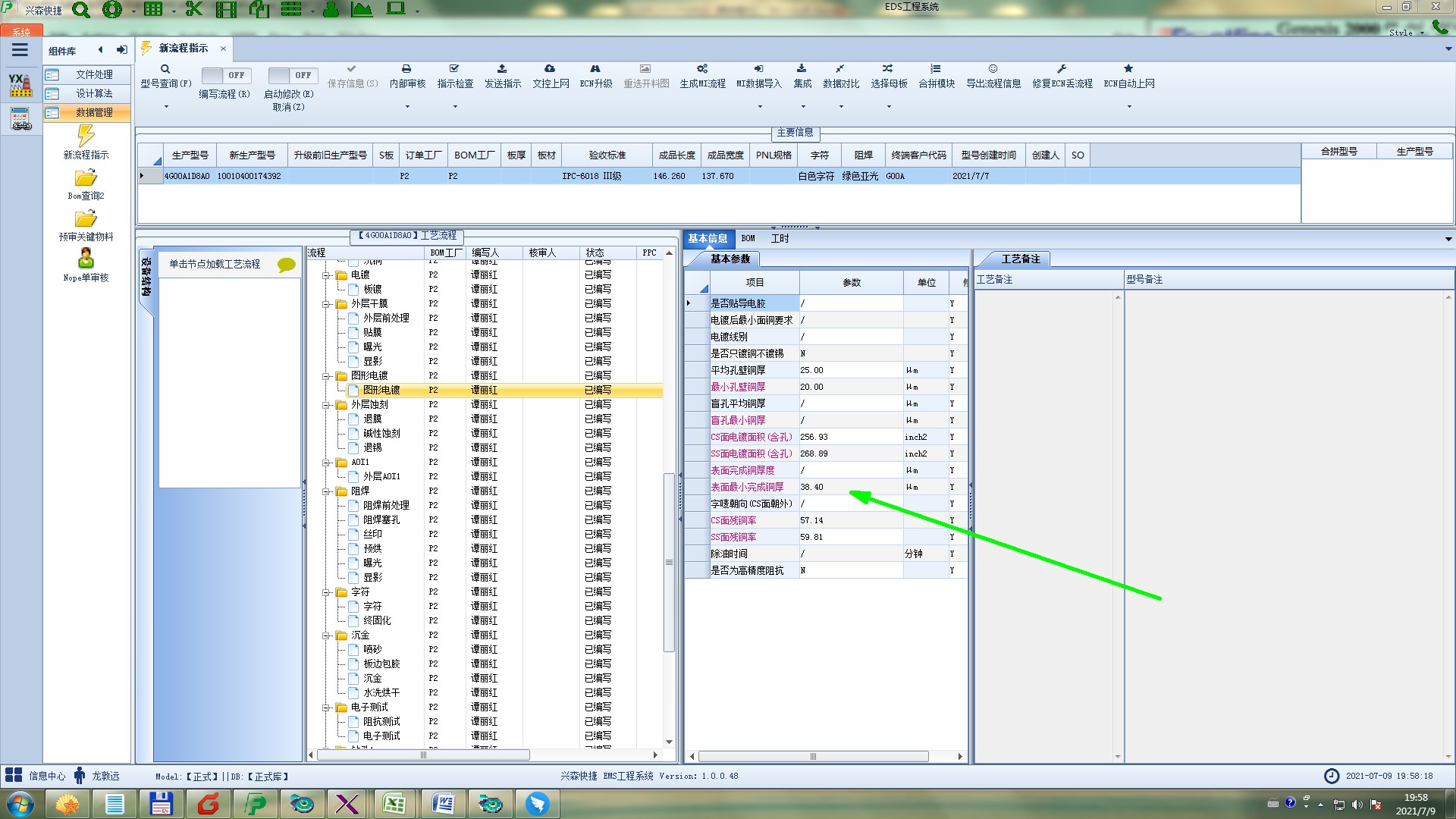Open dropdown arrow under 选择母板
This screenshot has height=819, width=1456.
pyautogui.click(x=889, y=107)
